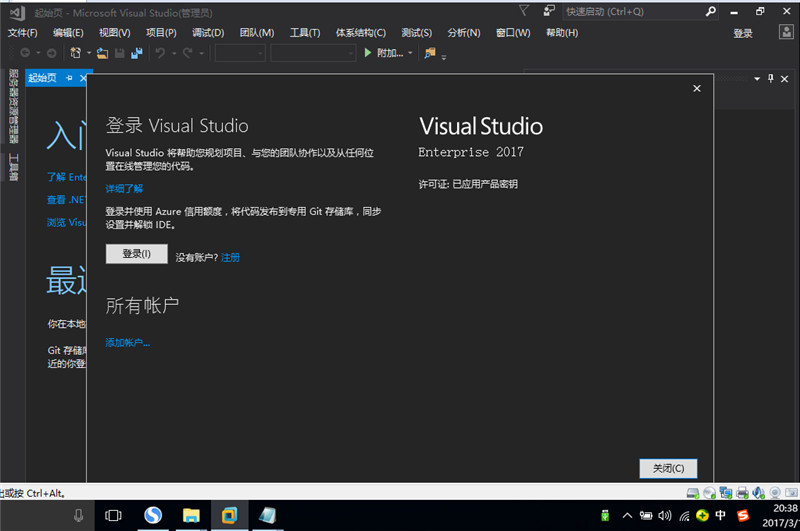This screenshot has height=531, width=800.
Task: Select the 起始页 tab
Action: tap(42, 78)
